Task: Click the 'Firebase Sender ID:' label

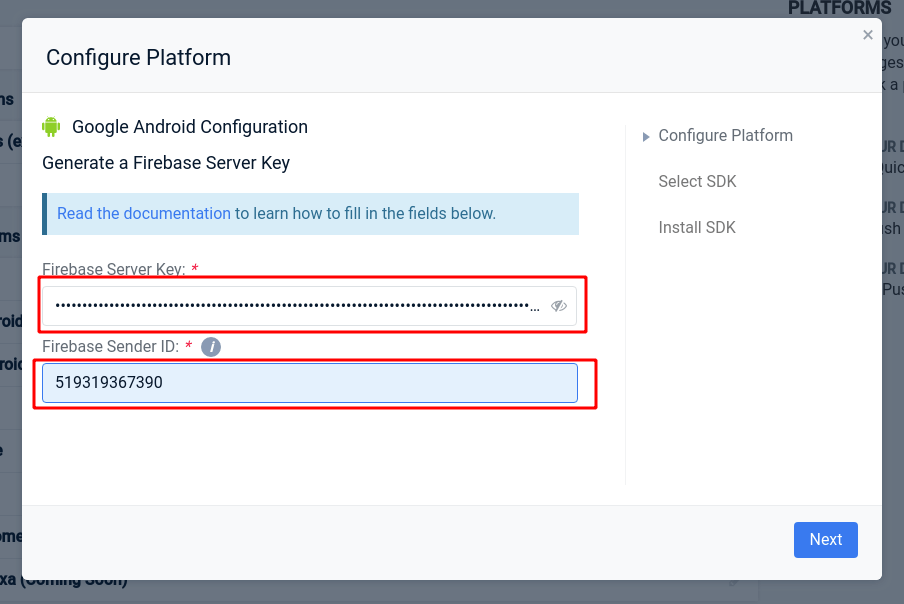Action: point(111,346)
